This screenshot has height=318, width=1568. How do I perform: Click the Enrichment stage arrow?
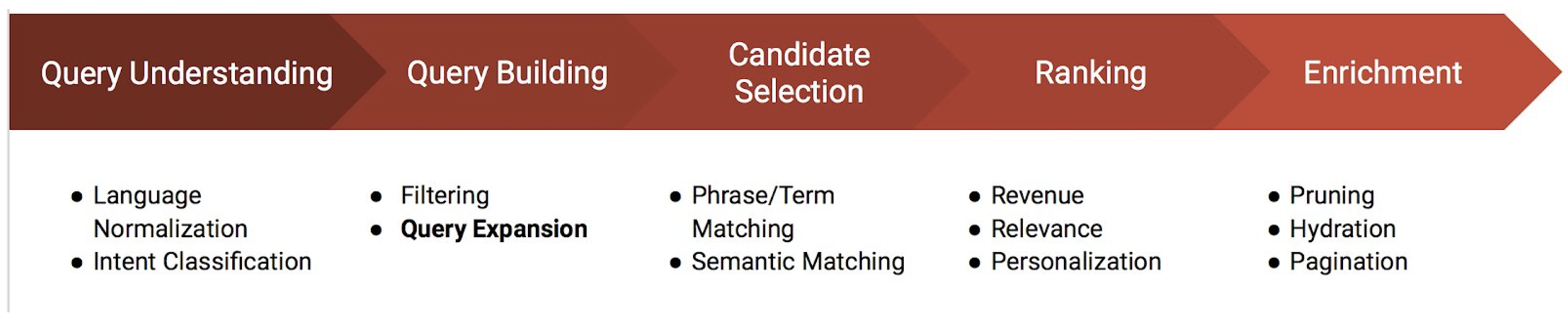[1382, 73]
